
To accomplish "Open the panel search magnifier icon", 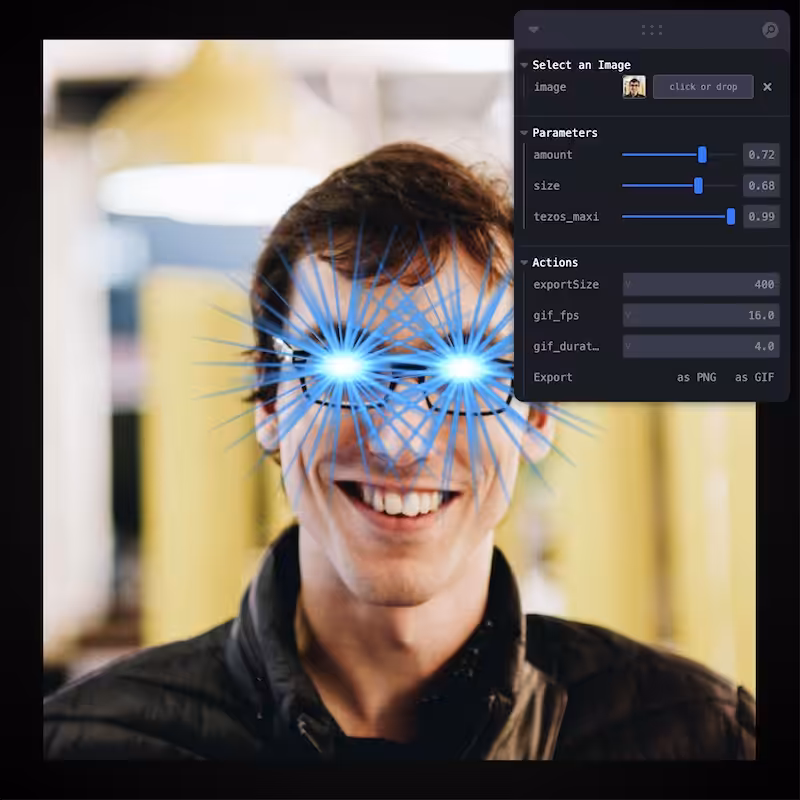I will 770,30.
